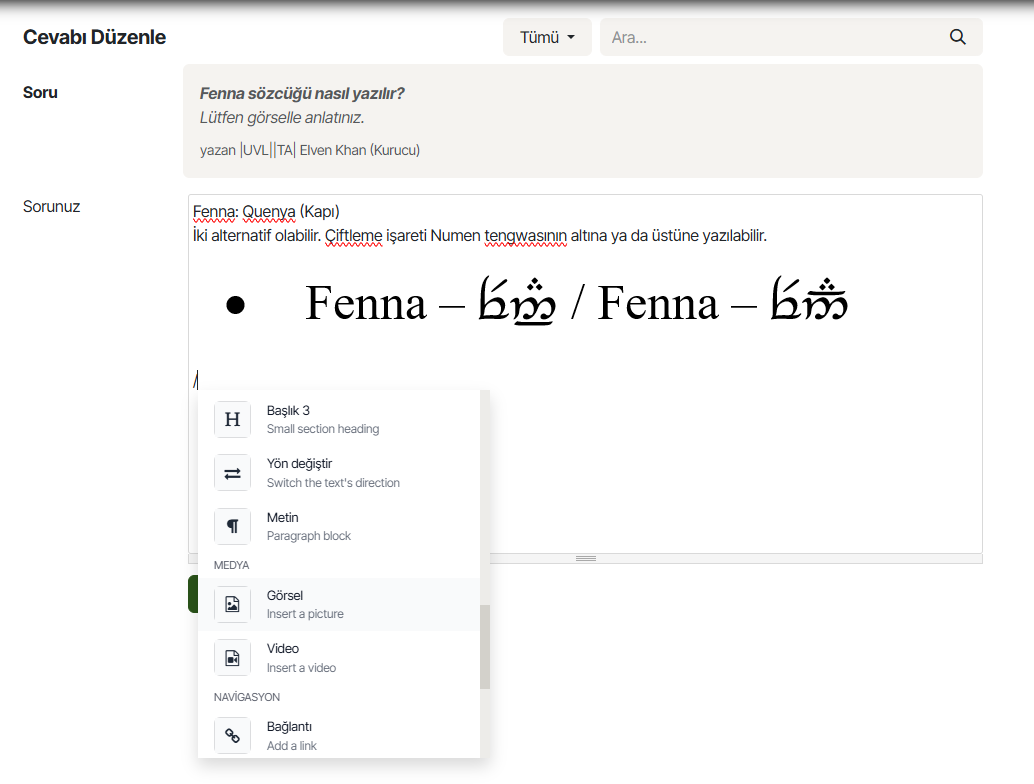Click the pilcrow icon for Metin
1034x784 pixels.
232,526
